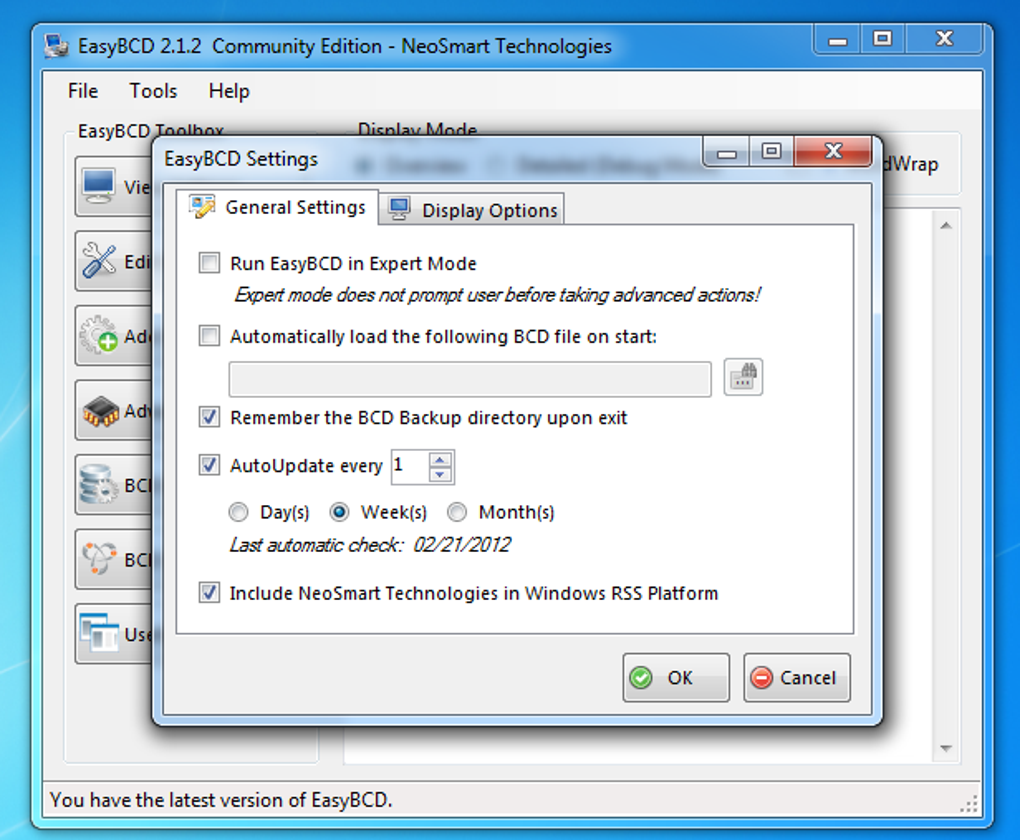This screenshot has height=840, width=1020.
Task: Check Automatically load BCD file on start
Action: point(209,336)
